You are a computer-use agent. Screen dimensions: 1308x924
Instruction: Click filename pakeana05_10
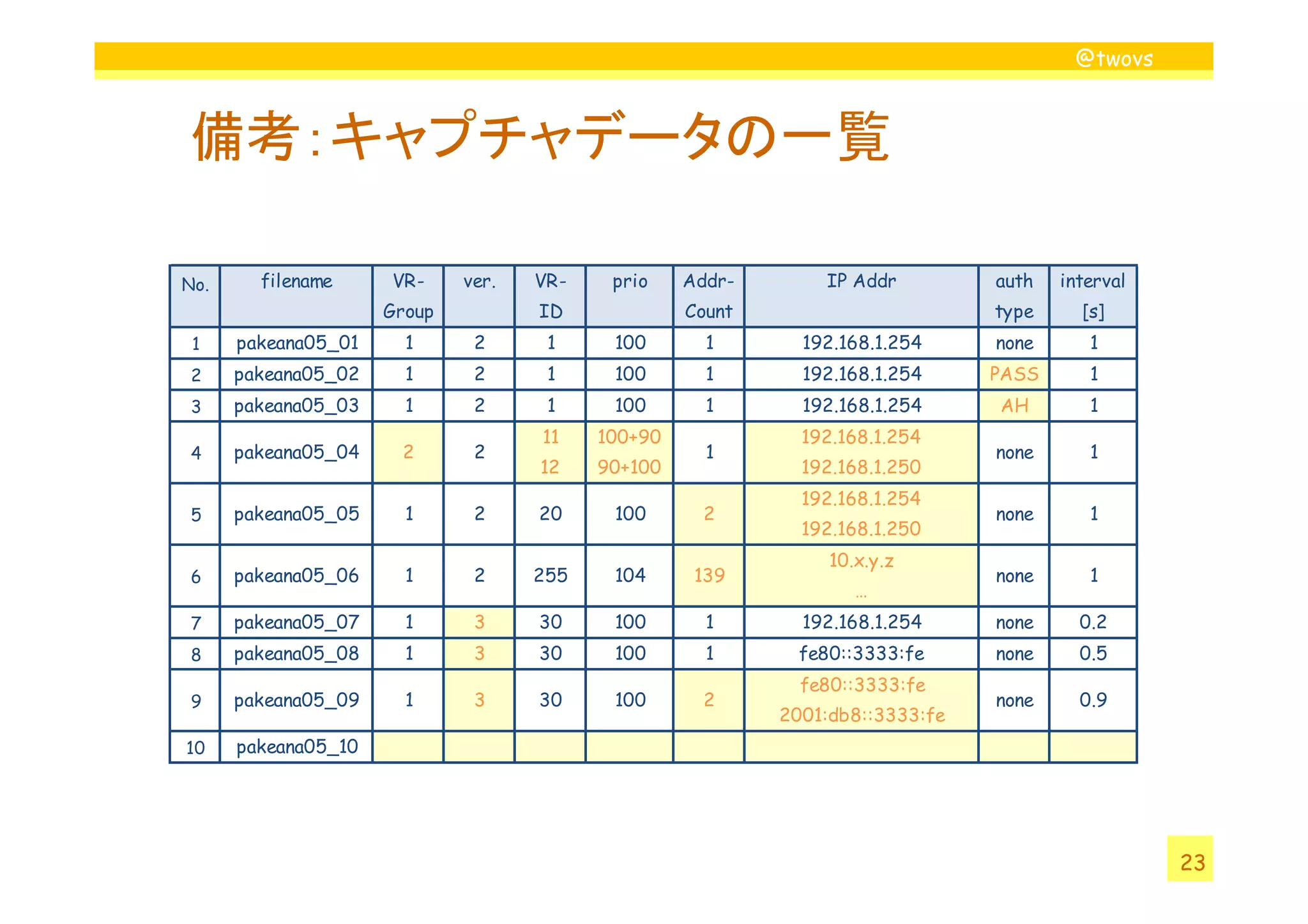(297, 747)
